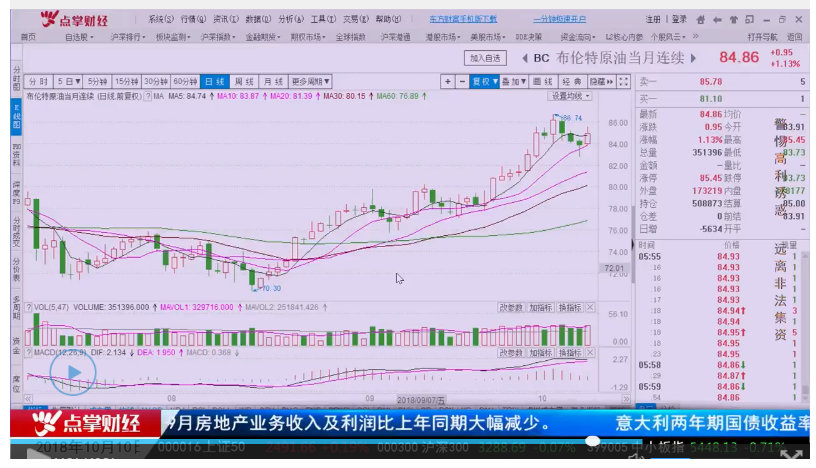Expand the 自选股 navigation dropdown
The width and height of the screenshot is (816, 468).
point(79,37)
